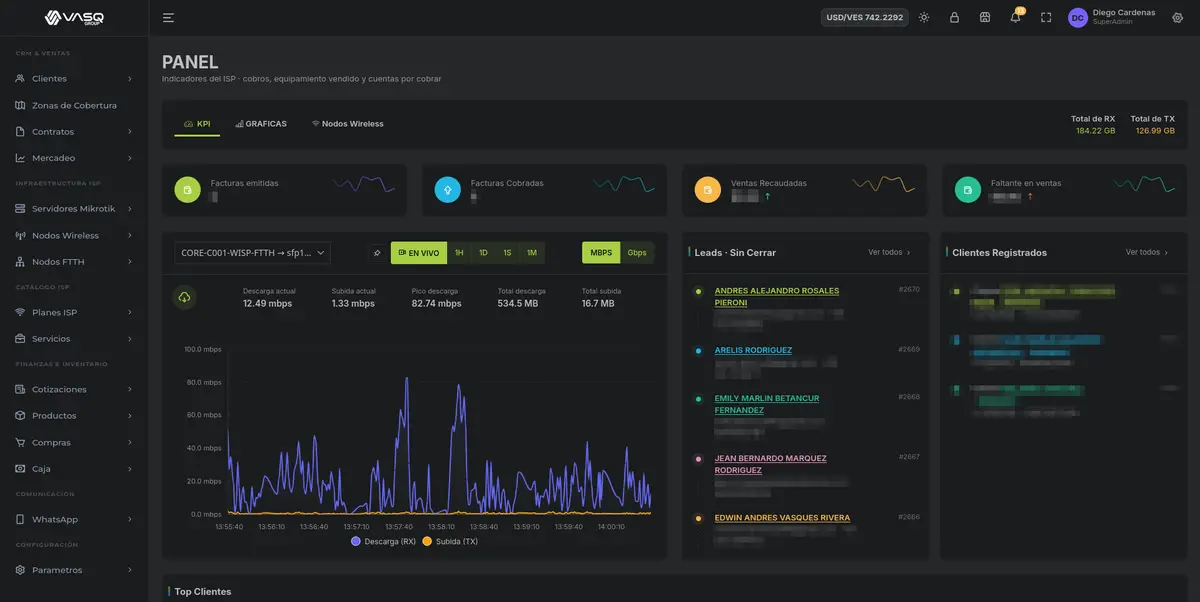Open the EDWIN ANDRES VASQUES RIVERA lead
1200x602 pixels.
tap(782, 518)
